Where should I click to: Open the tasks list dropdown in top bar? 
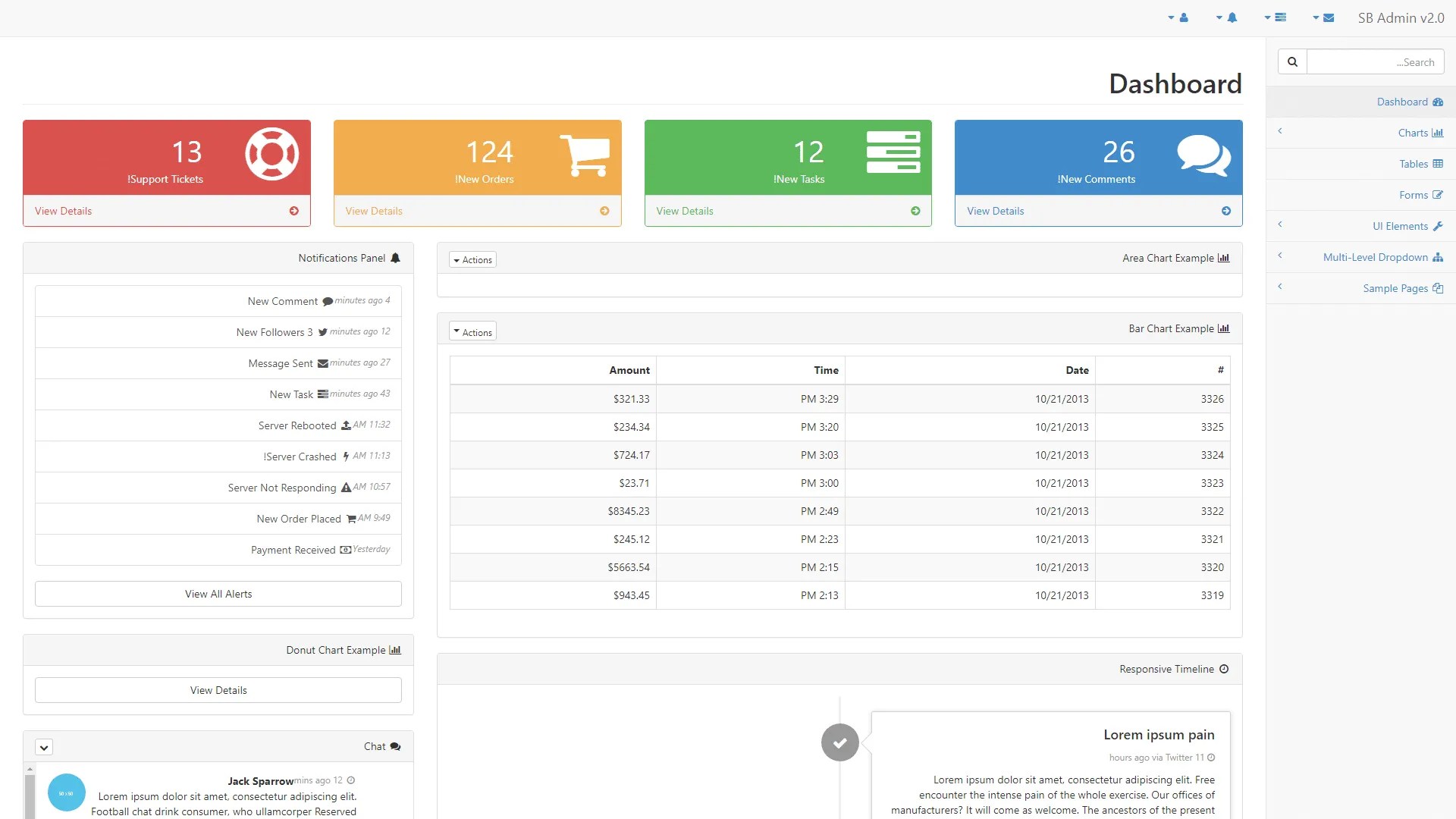[x=1275, y=17]
